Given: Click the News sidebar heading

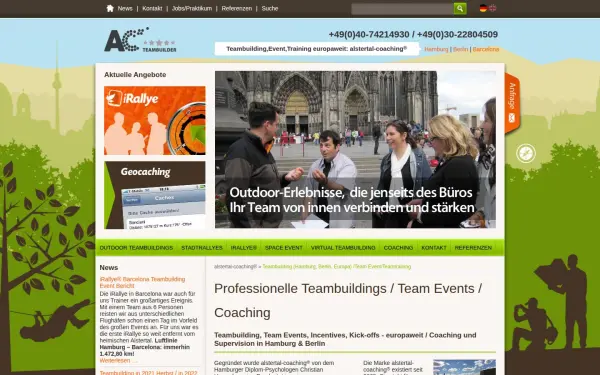Looking at the screenshot, I should click(x=109, y=267).
